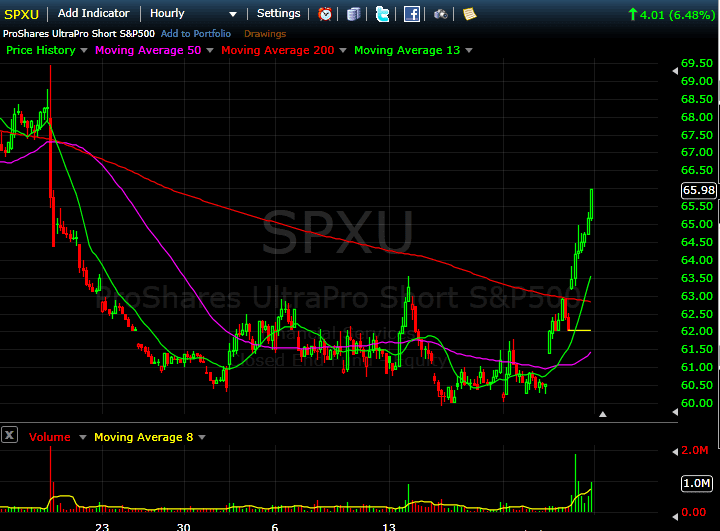Expand Moving Average 200 options arrow

coord(343,50)
